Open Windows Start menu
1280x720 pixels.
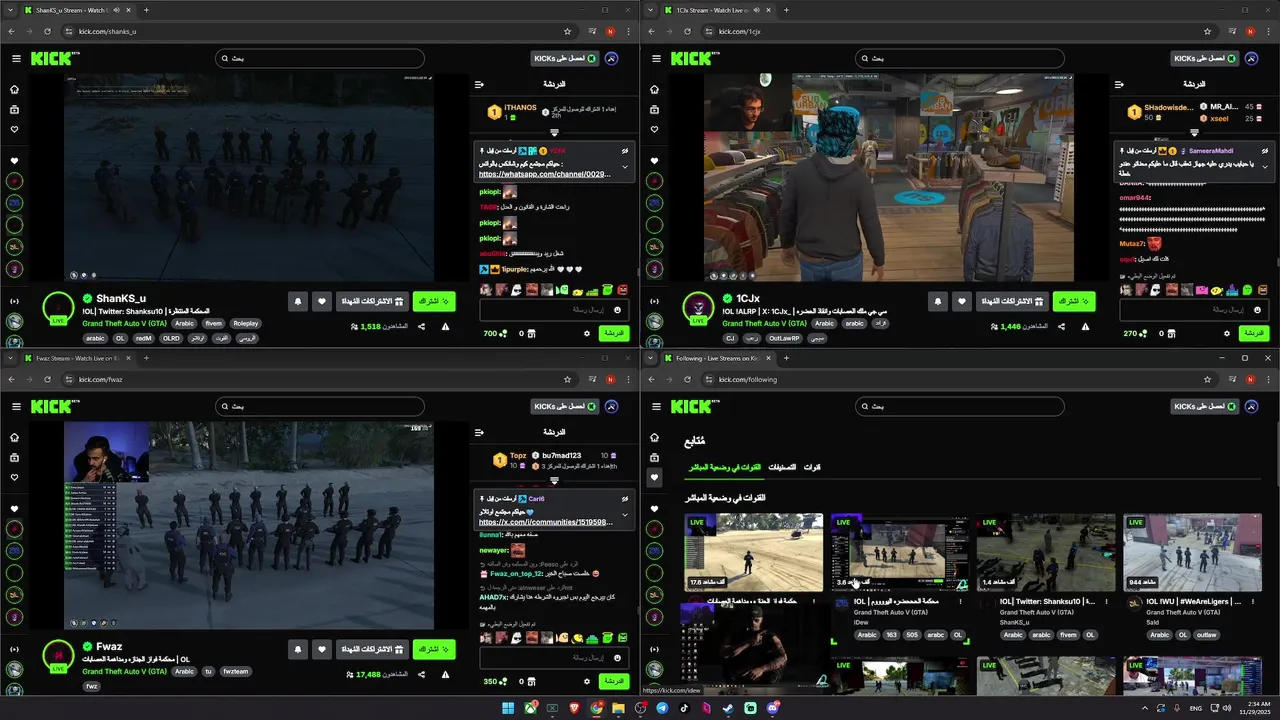point(508,708)
